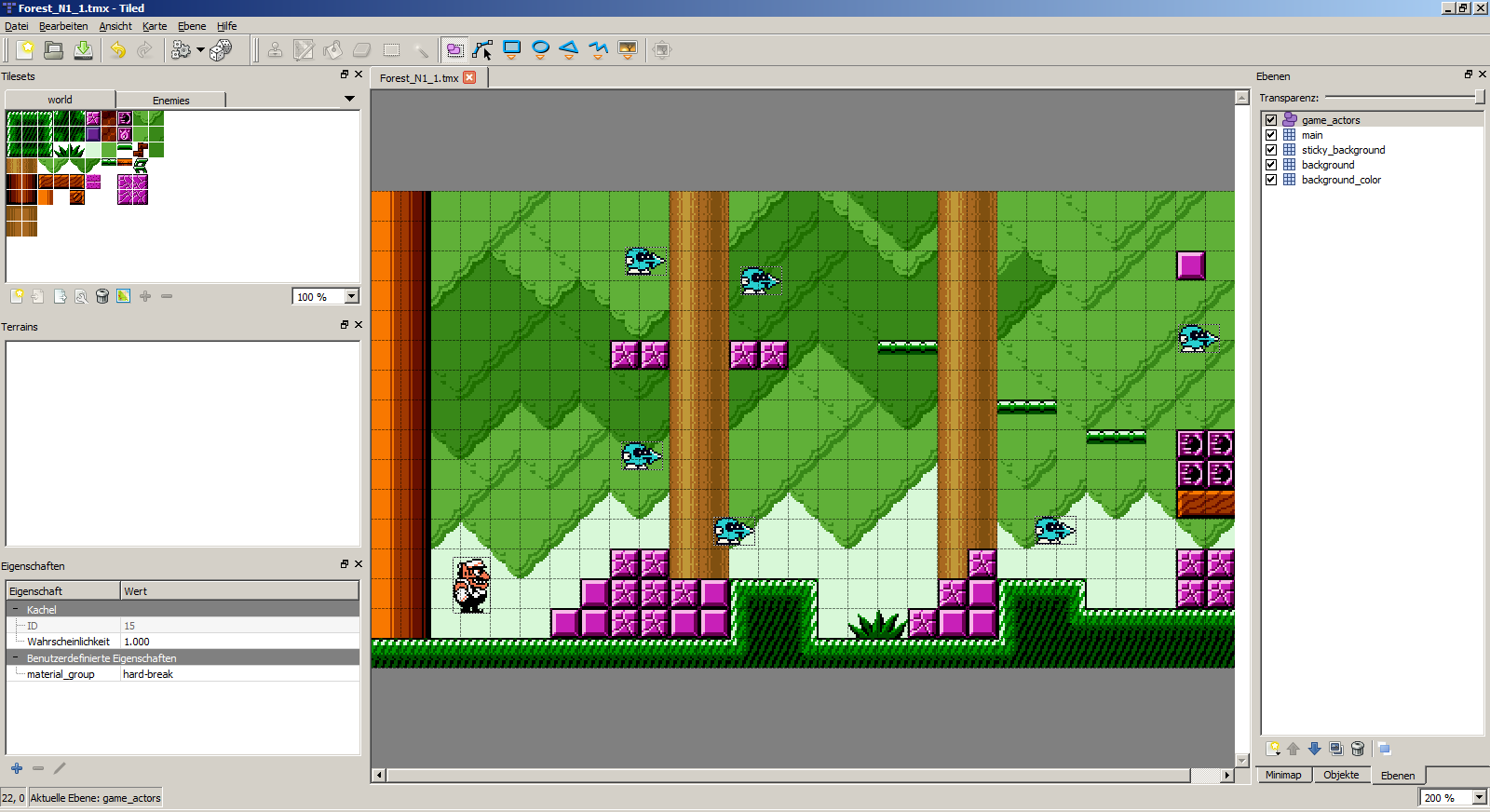Collapse Benutzerdefinierte Eigenschaften group

[x=15, y=657]
